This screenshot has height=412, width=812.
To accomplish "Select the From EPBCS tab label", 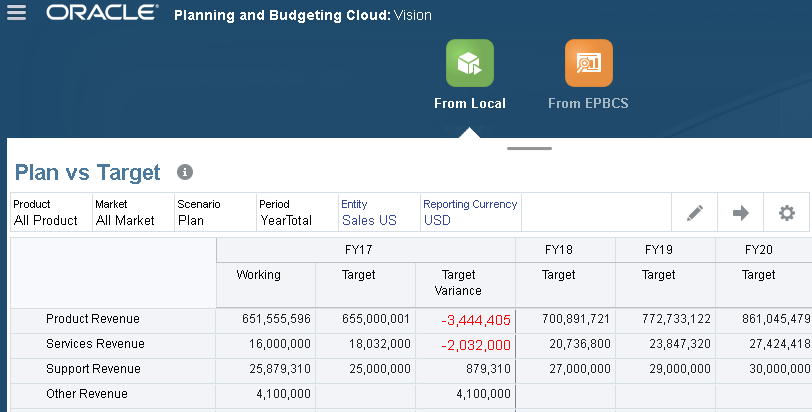I will point(588,103).
